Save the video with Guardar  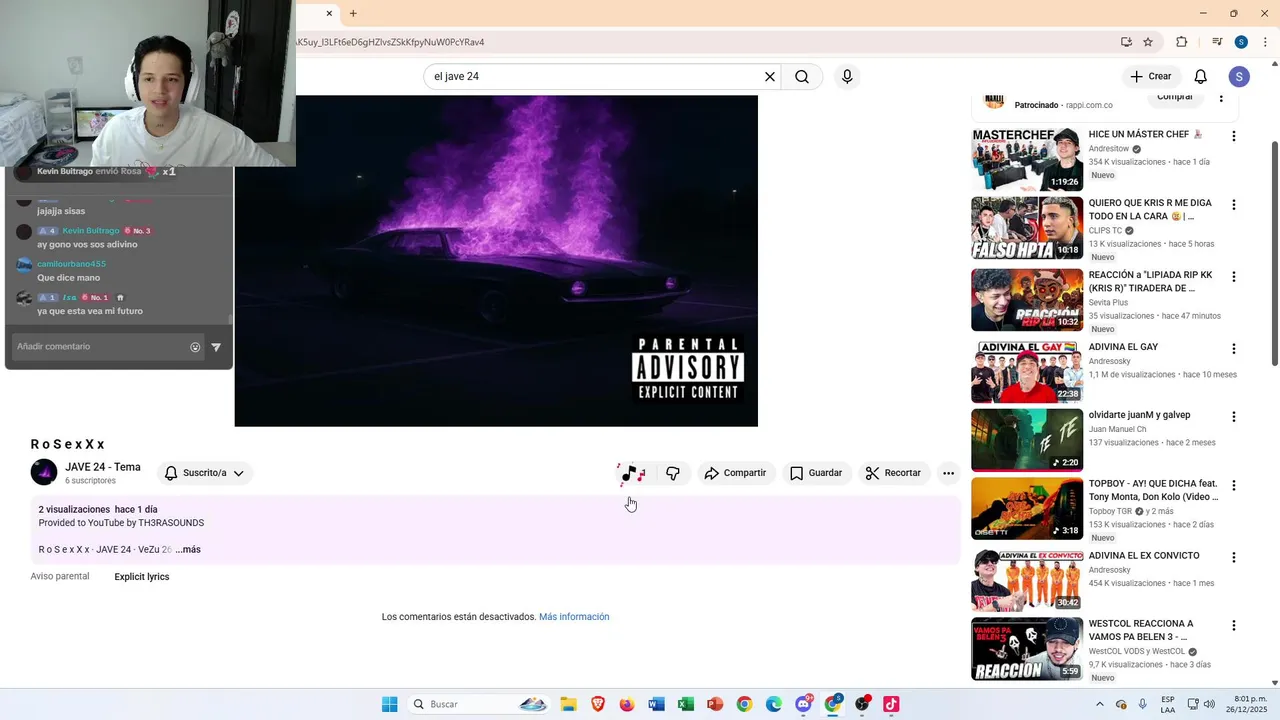[x=816, y=473]
